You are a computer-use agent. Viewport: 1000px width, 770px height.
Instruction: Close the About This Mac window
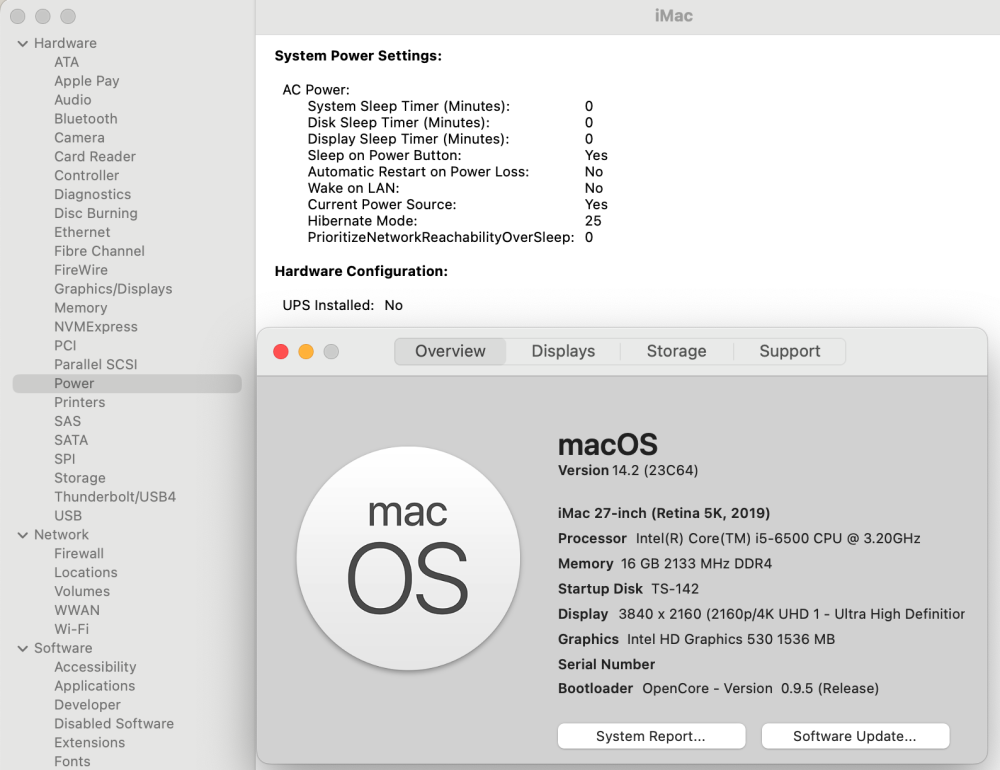pyautogui.click(x=281, y=352)
